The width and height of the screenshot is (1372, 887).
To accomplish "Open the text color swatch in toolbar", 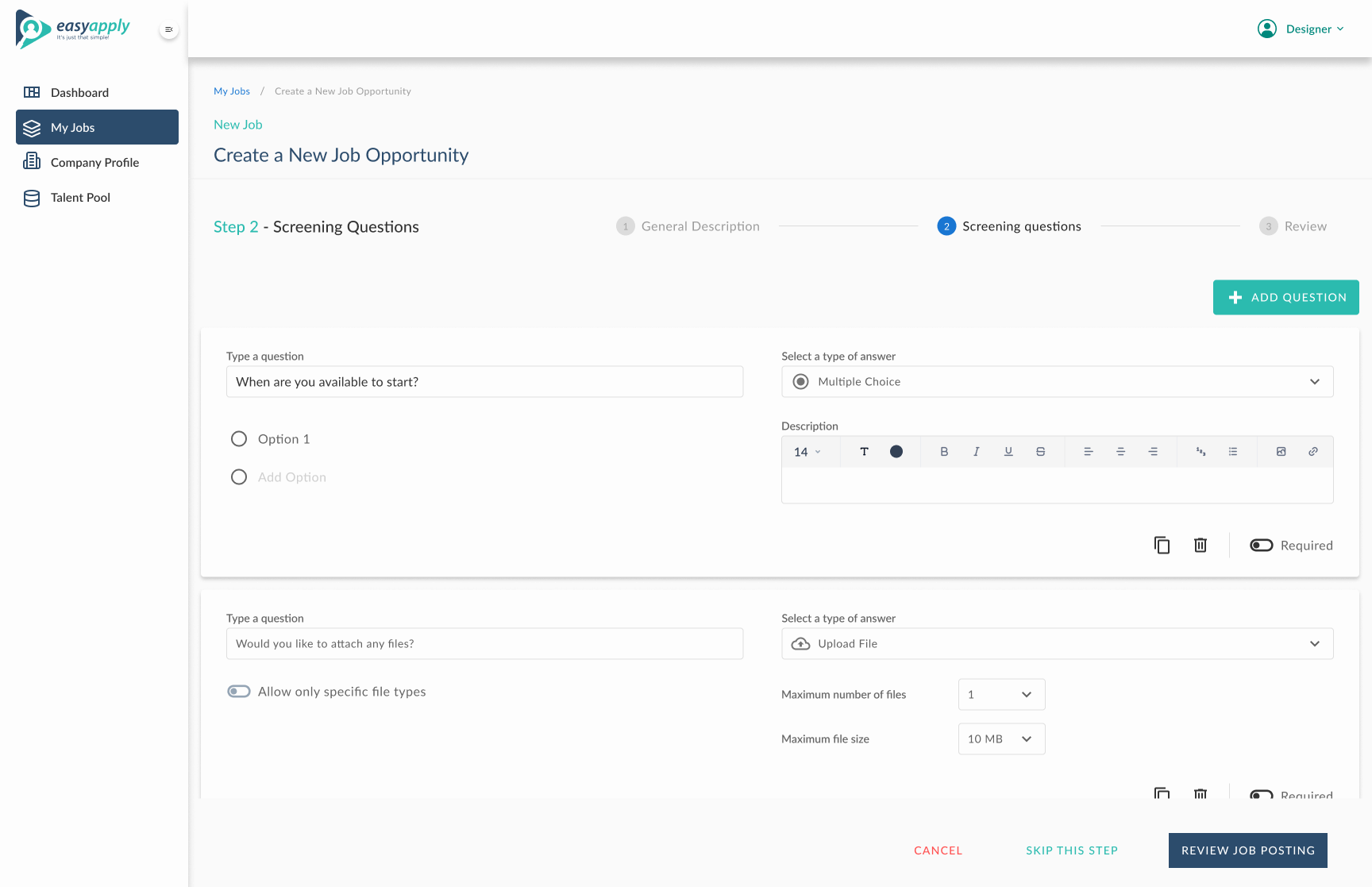I will click(896, 452).
